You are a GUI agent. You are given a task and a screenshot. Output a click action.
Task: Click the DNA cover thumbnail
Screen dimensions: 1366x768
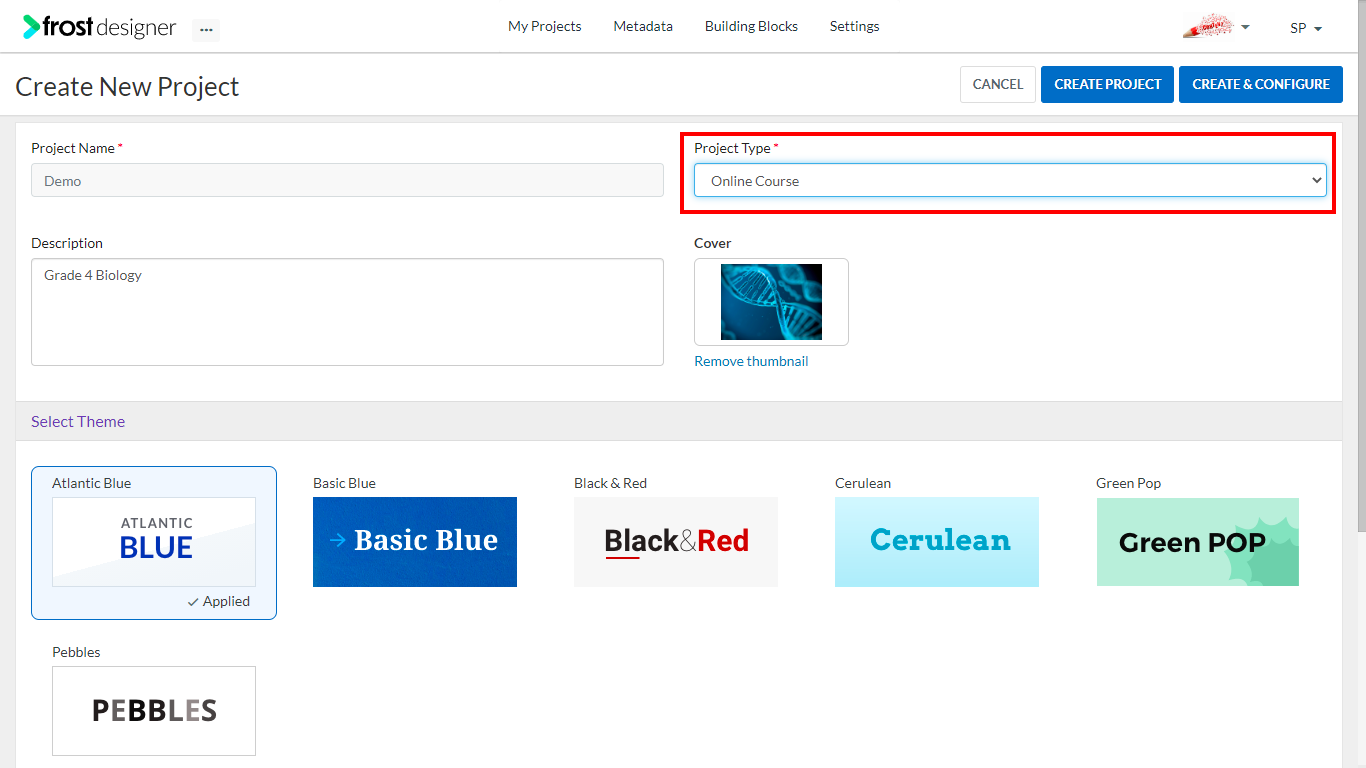(x=771, y=302)
